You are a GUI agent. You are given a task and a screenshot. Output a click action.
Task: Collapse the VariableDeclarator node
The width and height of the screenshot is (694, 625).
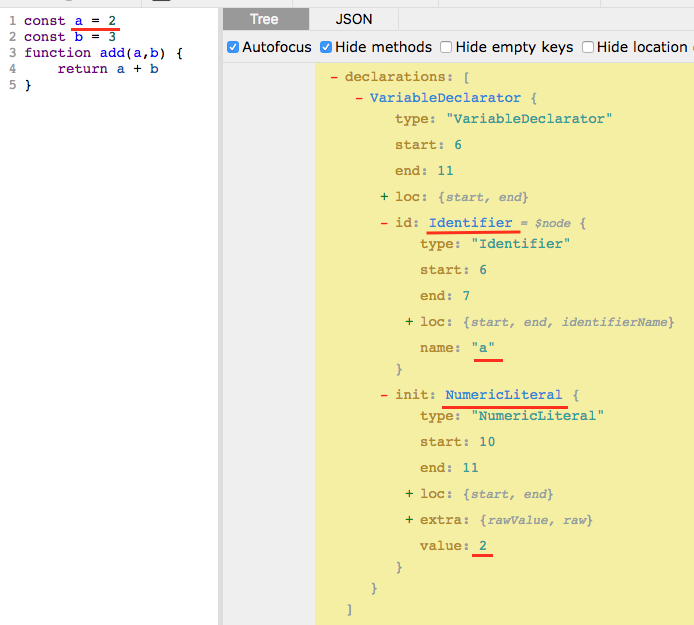coord(359,98)
